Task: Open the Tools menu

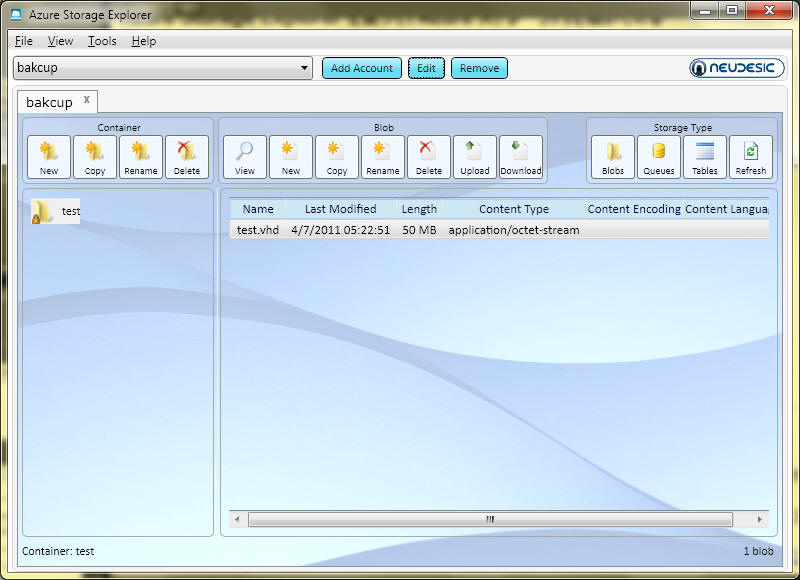Action: pyautogui.click(x=102, y=41)
